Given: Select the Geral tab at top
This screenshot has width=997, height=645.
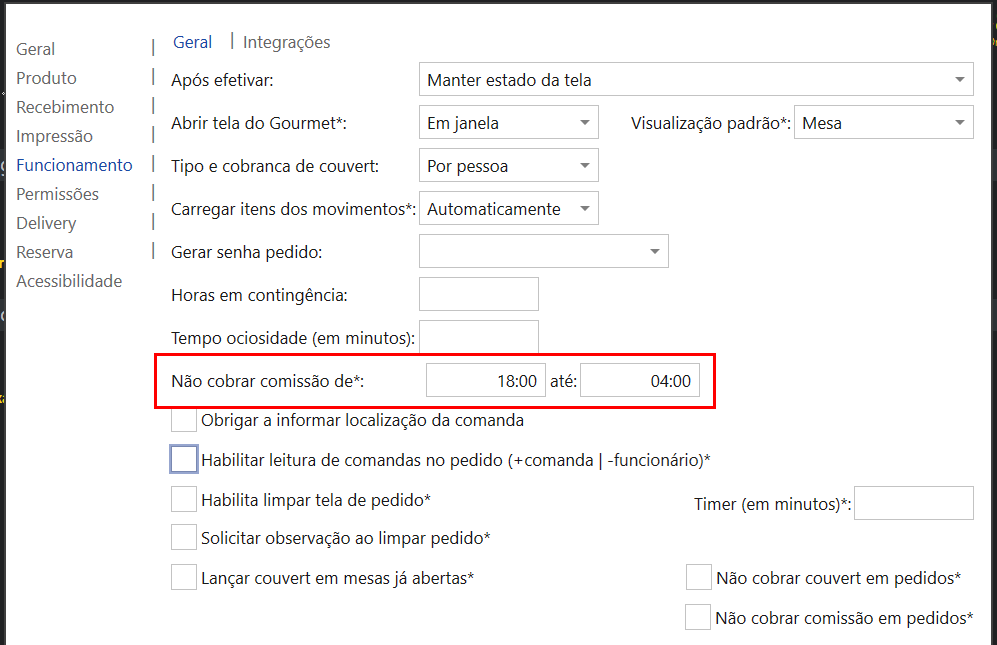Looking at the screenshot, I should pos(192,42).
